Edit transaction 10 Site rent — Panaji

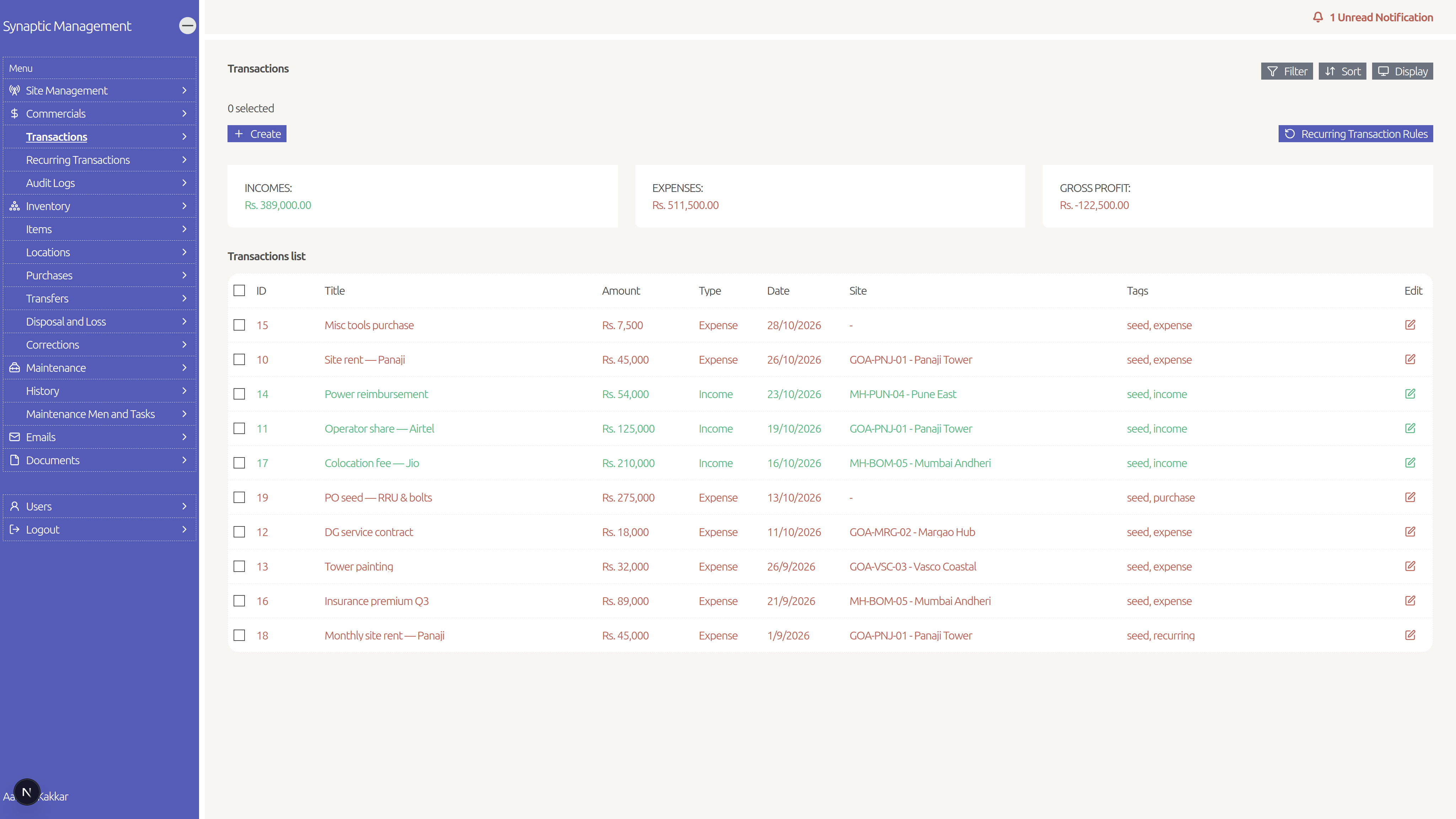[1410, 359]
